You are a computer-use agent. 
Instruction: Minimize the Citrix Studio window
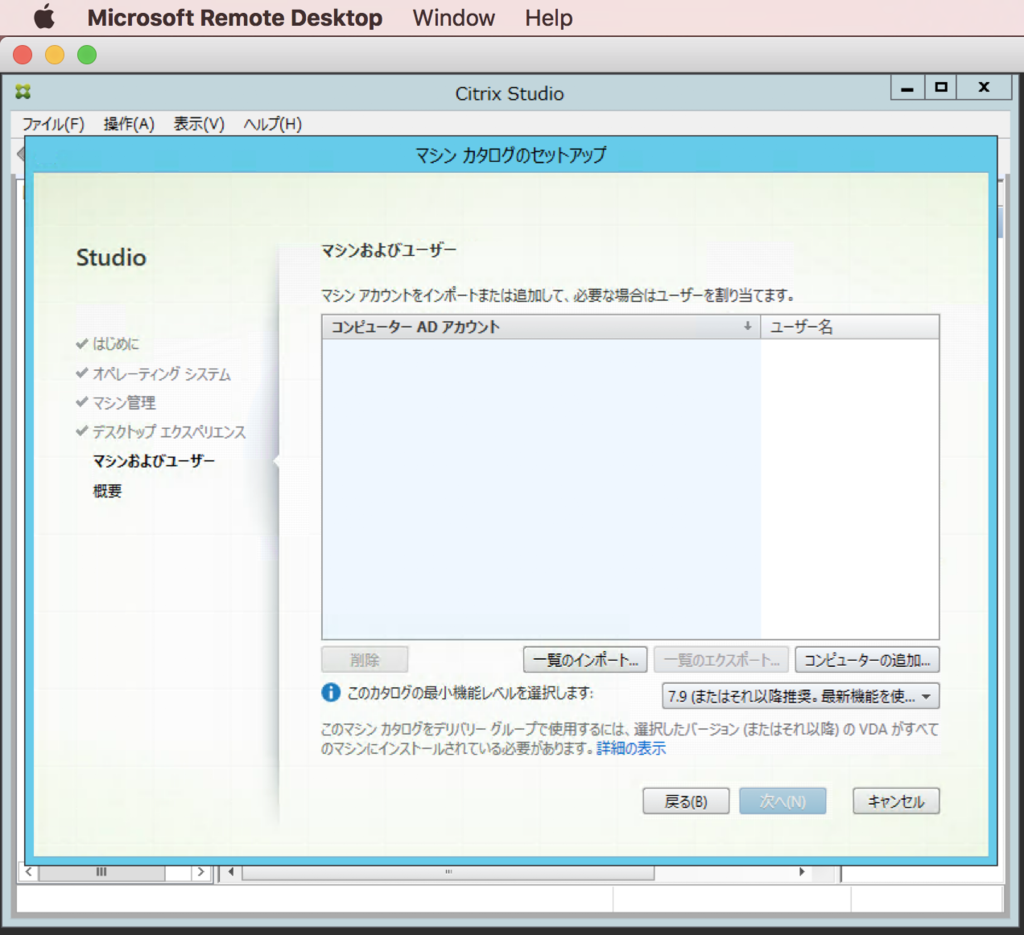[x=907, y=87]
